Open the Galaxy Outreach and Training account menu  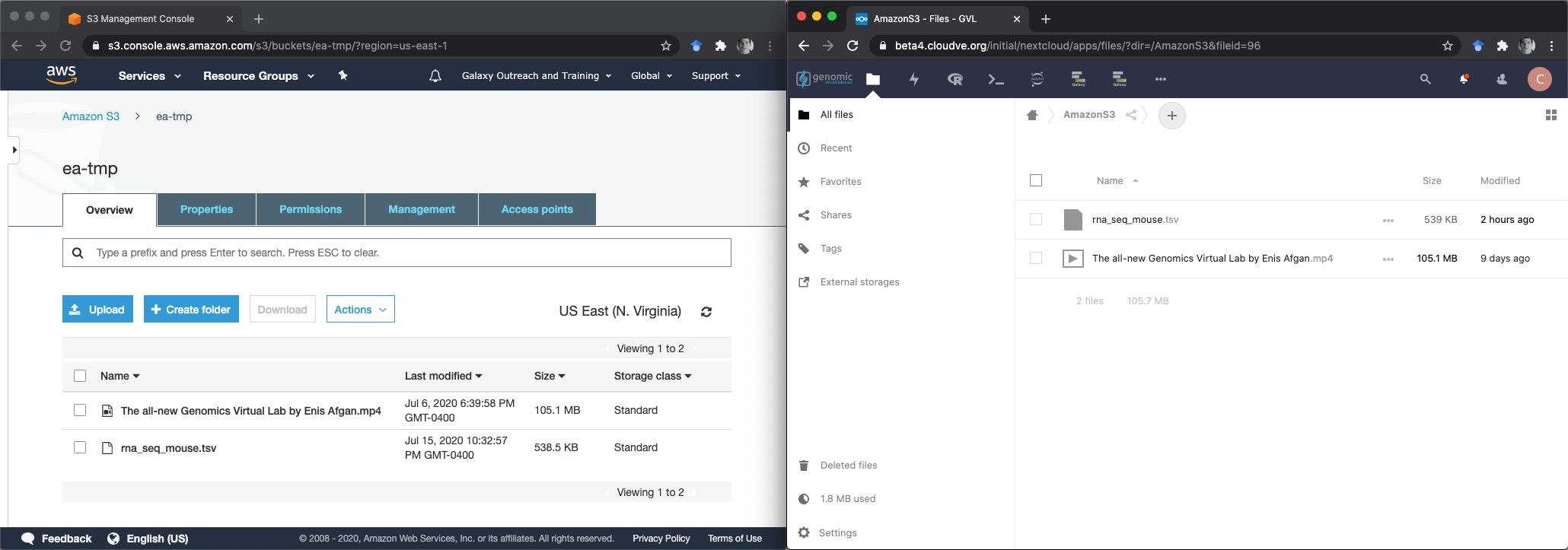[537, 75]
